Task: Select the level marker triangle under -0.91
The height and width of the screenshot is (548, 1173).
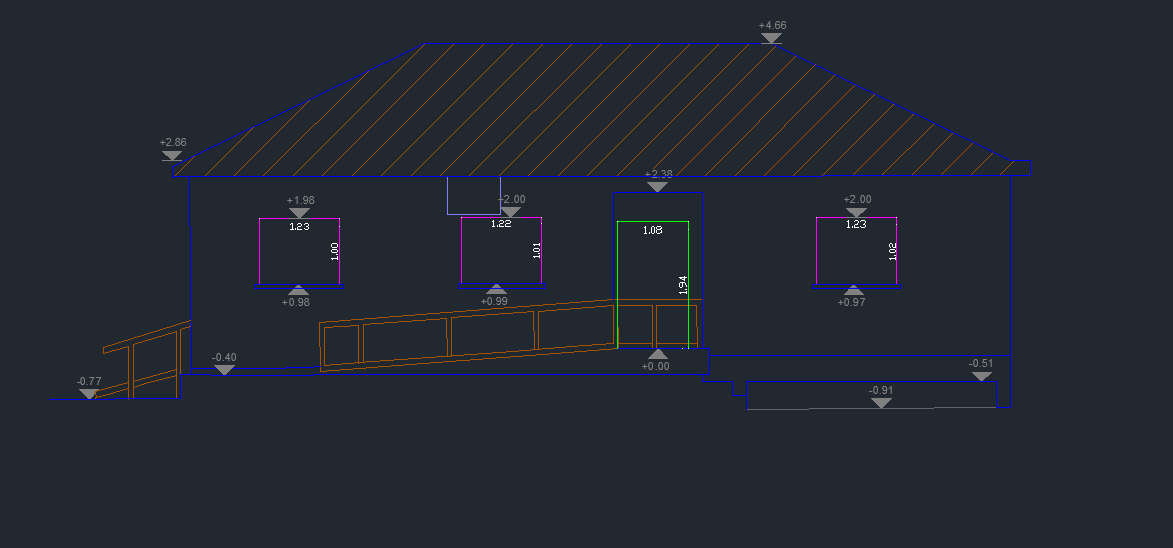Action: click(881, 403)
